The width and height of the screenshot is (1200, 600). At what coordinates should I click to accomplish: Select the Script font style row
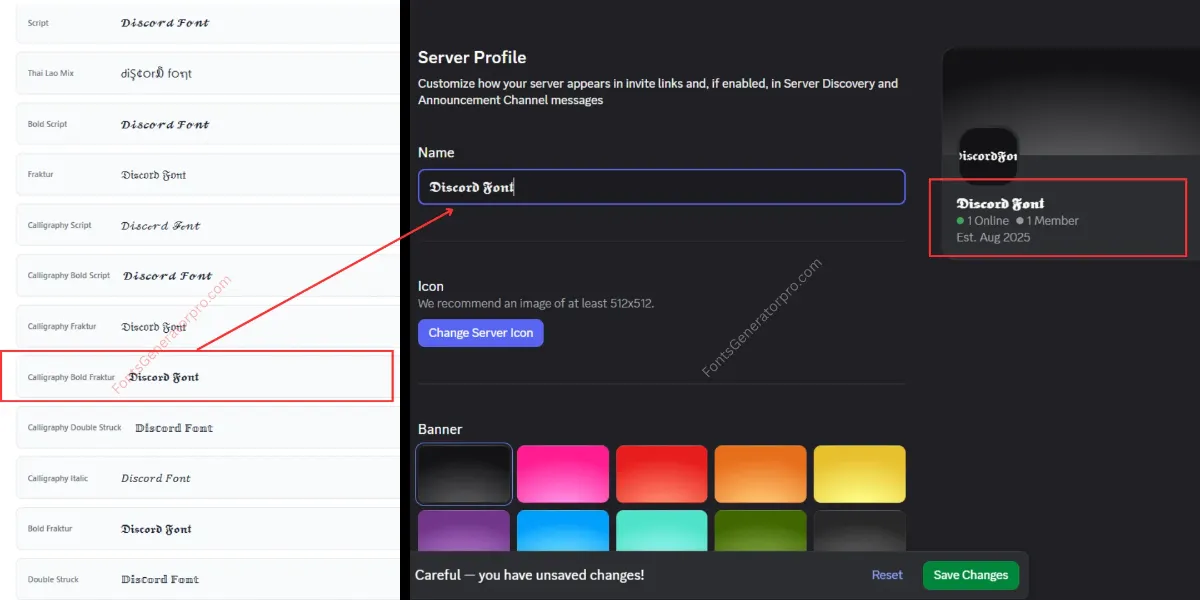(x=205, y=22)
